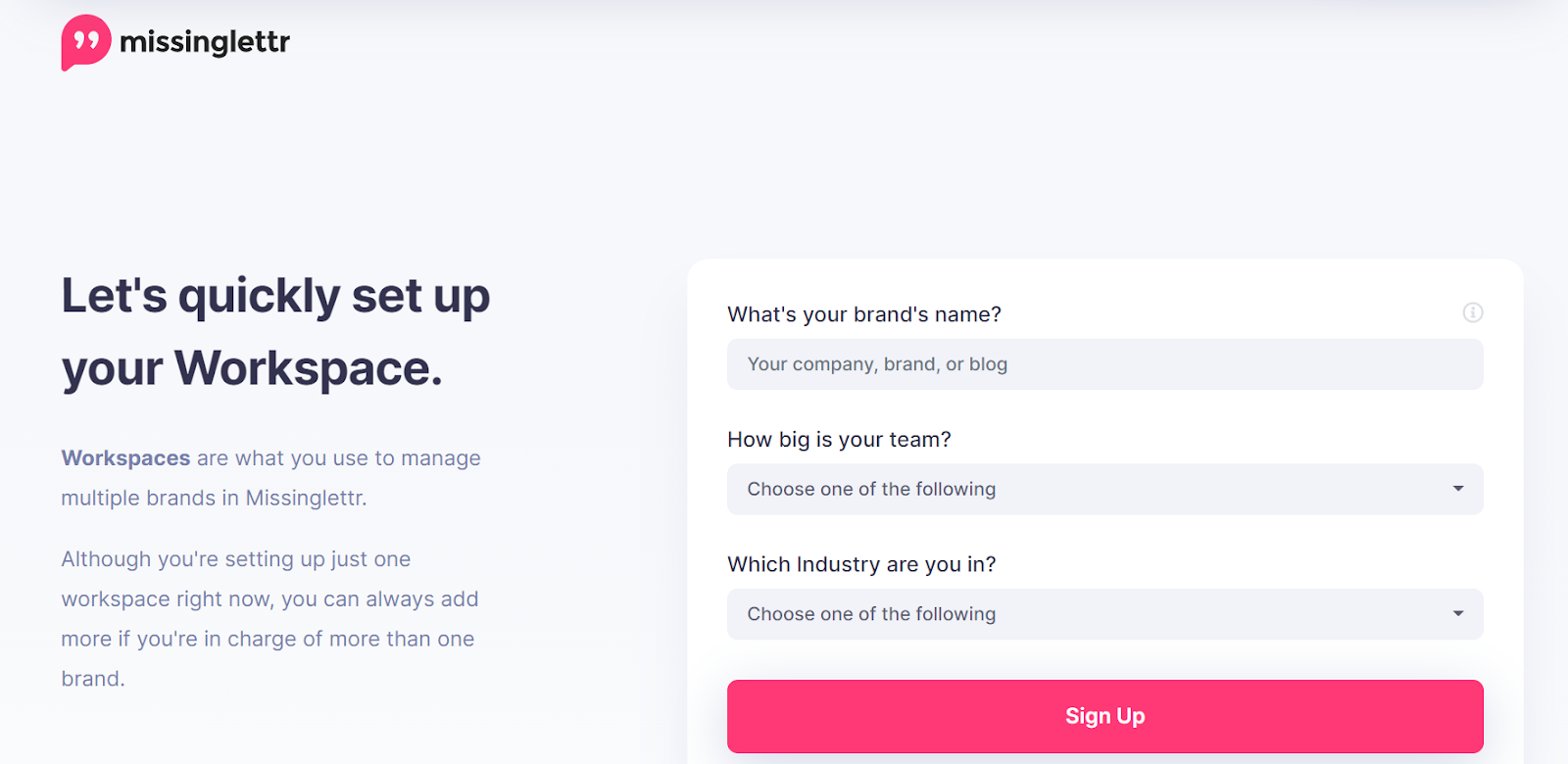
Task: Click the "Although you're setting up just one" line
Action: coord(235,559)
